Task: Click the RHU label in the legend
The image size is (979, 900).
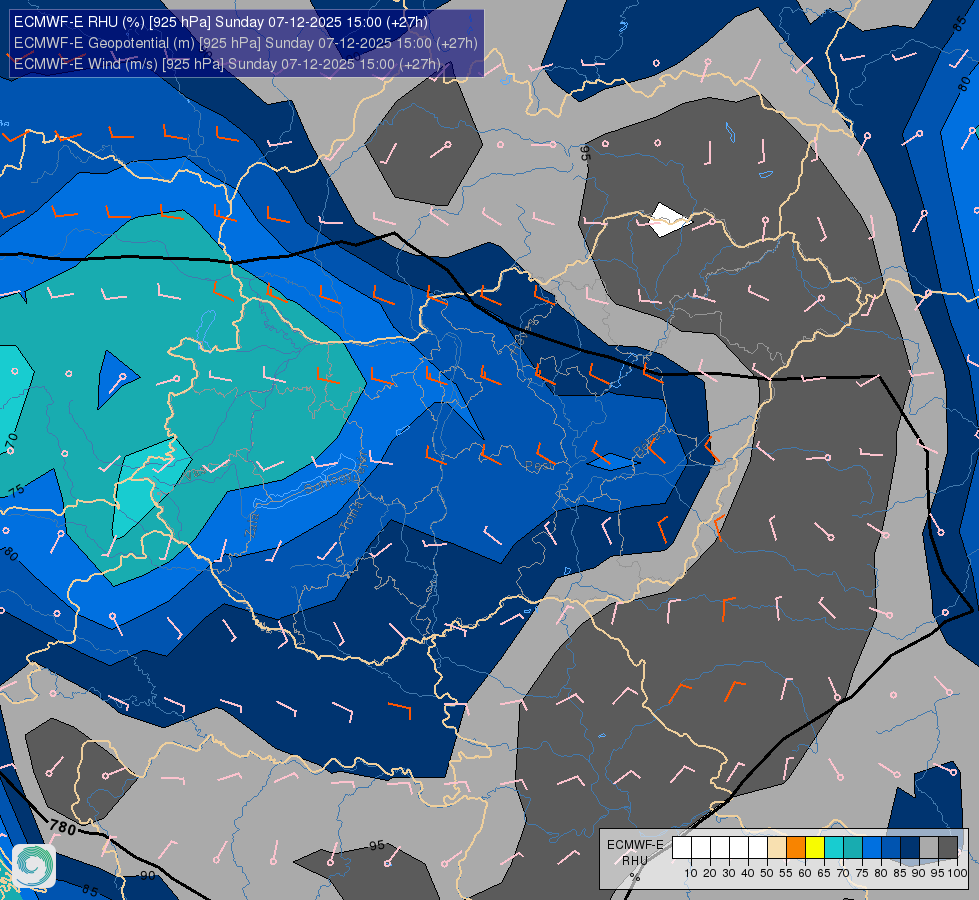Action: (635, 861)
